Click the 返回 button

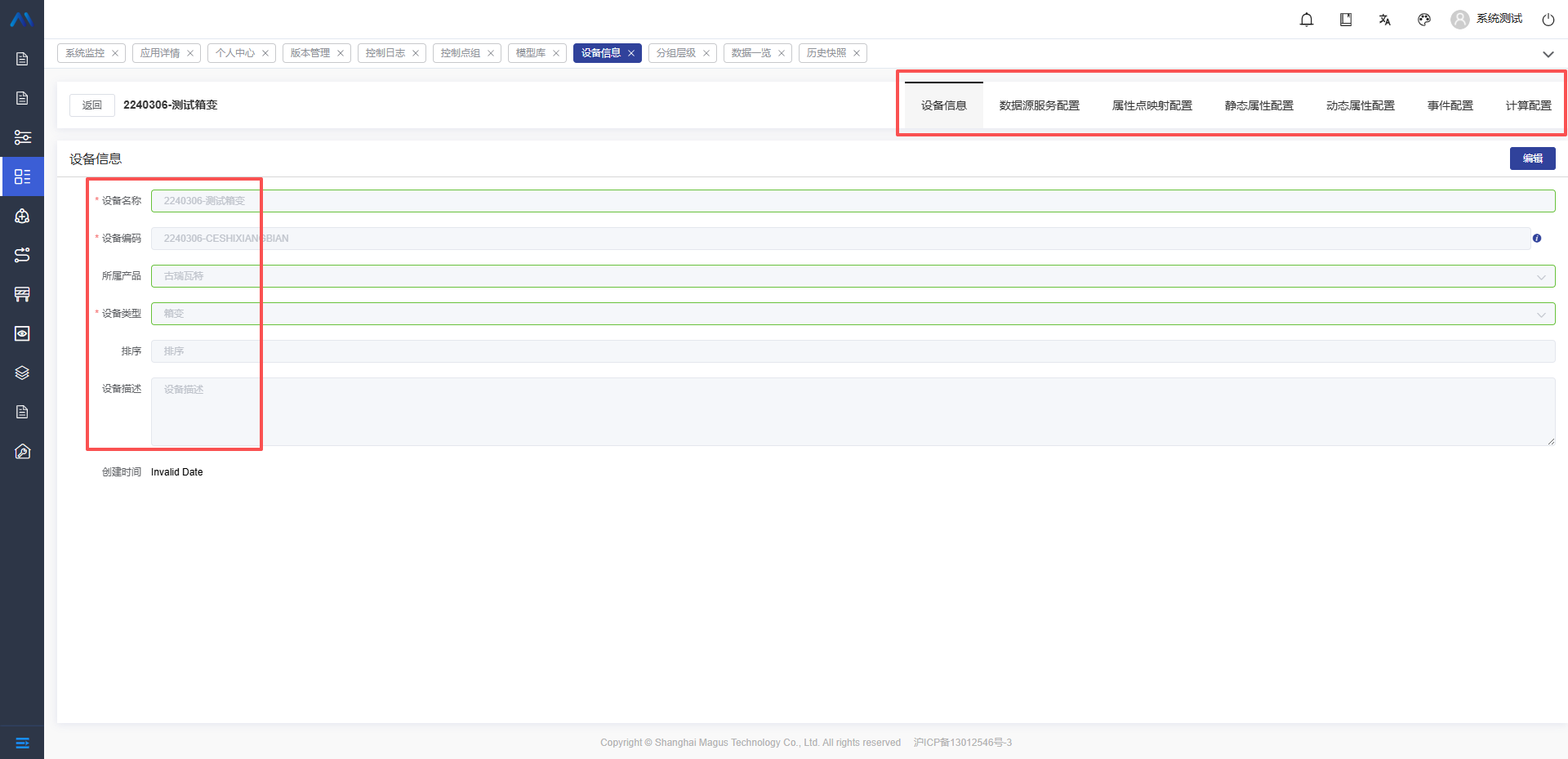(x=91, y=105)
